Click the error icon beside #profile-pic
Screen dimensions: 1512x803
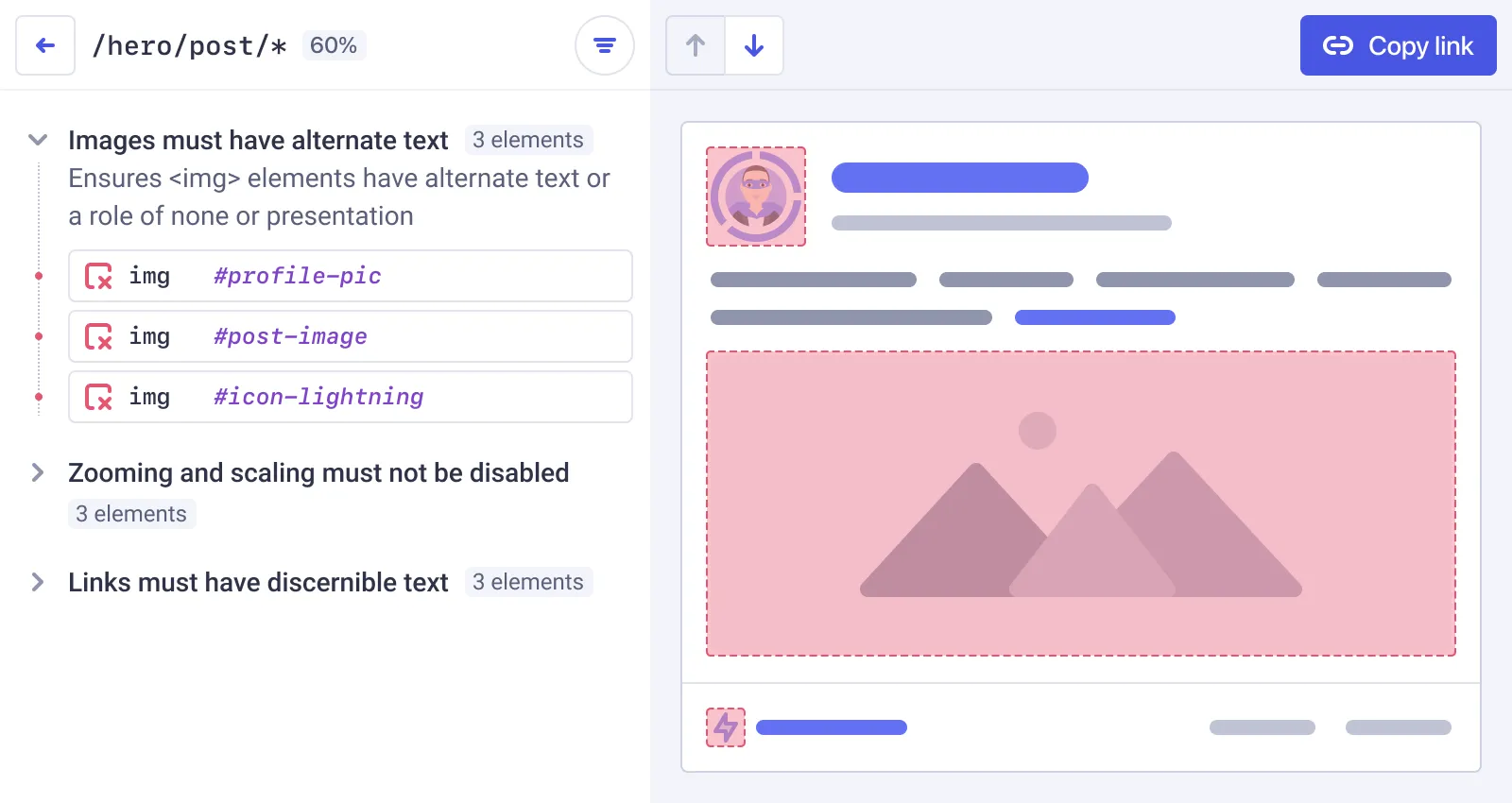(x=98, y=276)
